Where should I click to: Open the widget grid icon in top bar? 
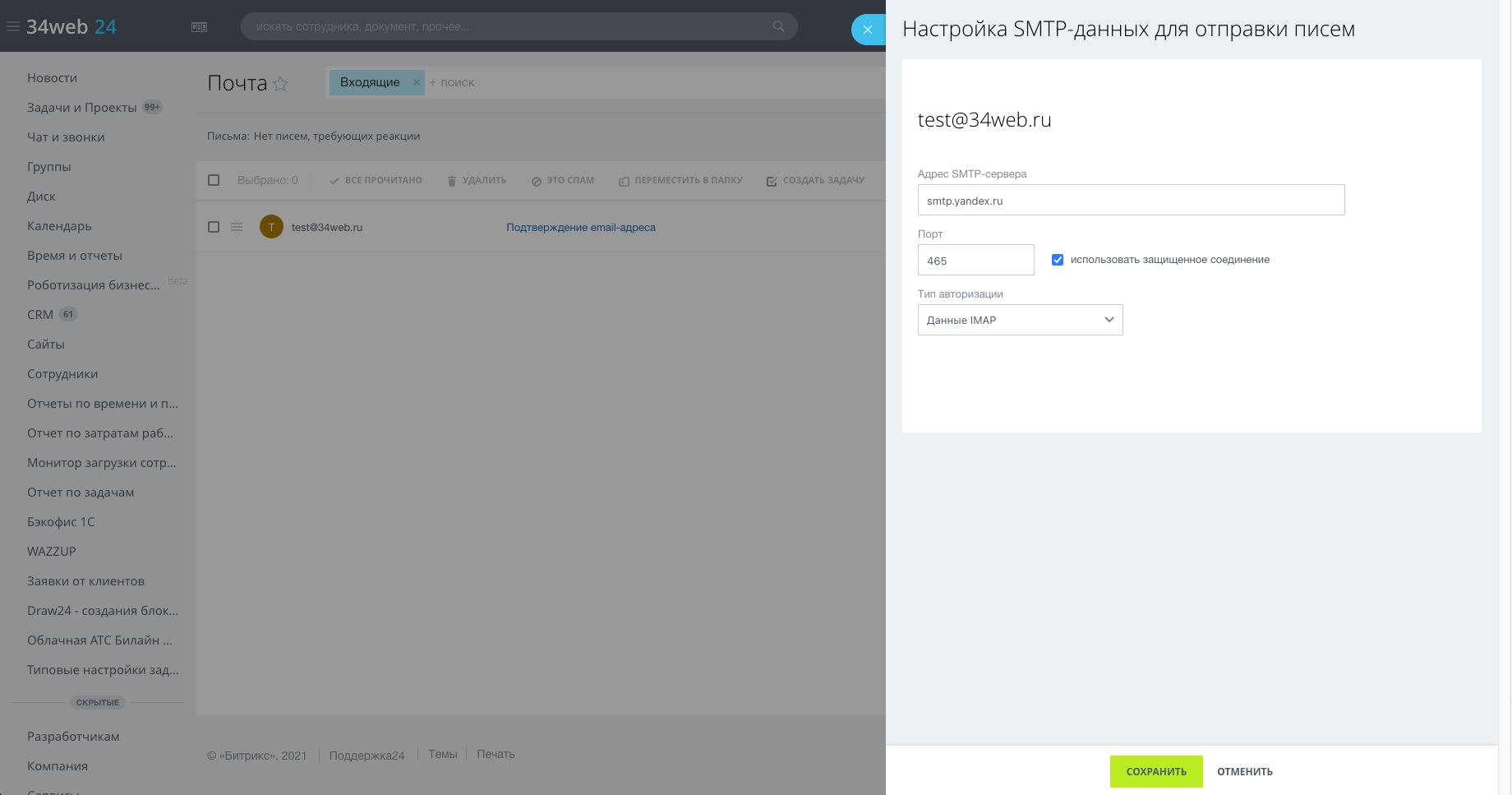click(x=199, y=27)
